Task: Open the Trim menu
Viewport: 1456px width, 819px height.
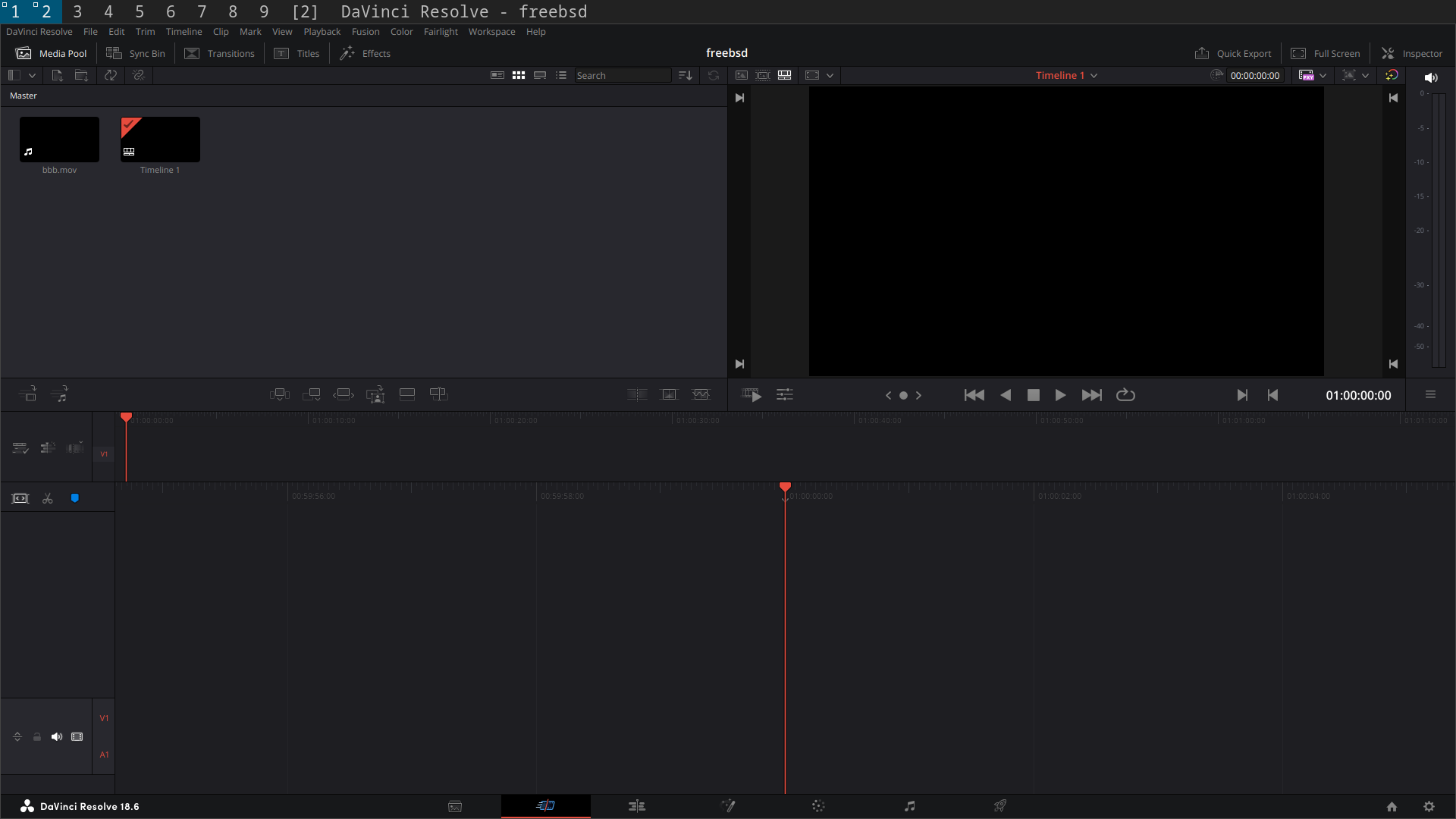Action: pos(145,32)
